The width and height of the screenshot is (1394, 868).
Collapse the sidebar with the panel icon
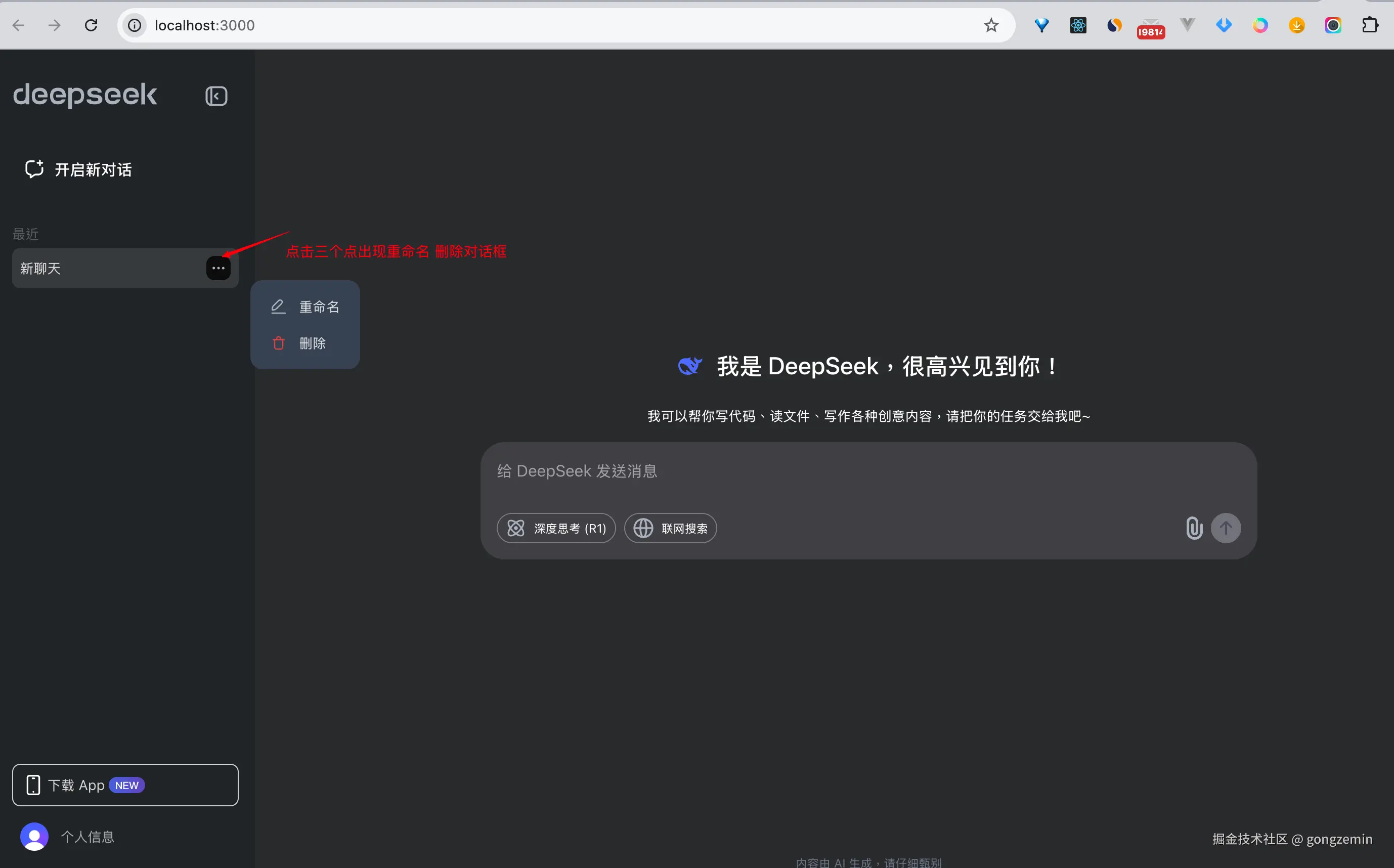(216, 96)
